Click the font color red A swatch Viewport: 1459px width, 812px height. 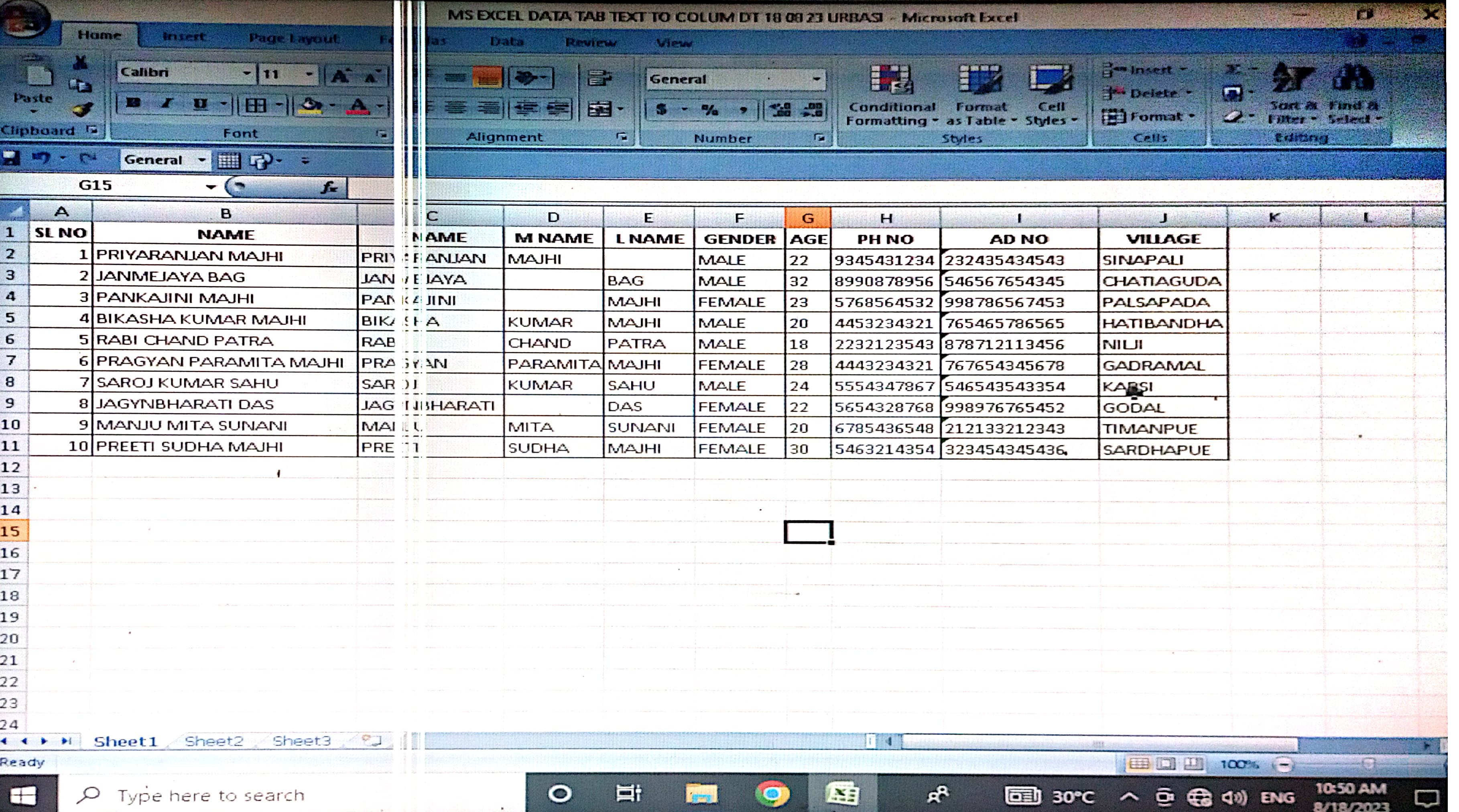pyautogui.click(x=358, y=106)
